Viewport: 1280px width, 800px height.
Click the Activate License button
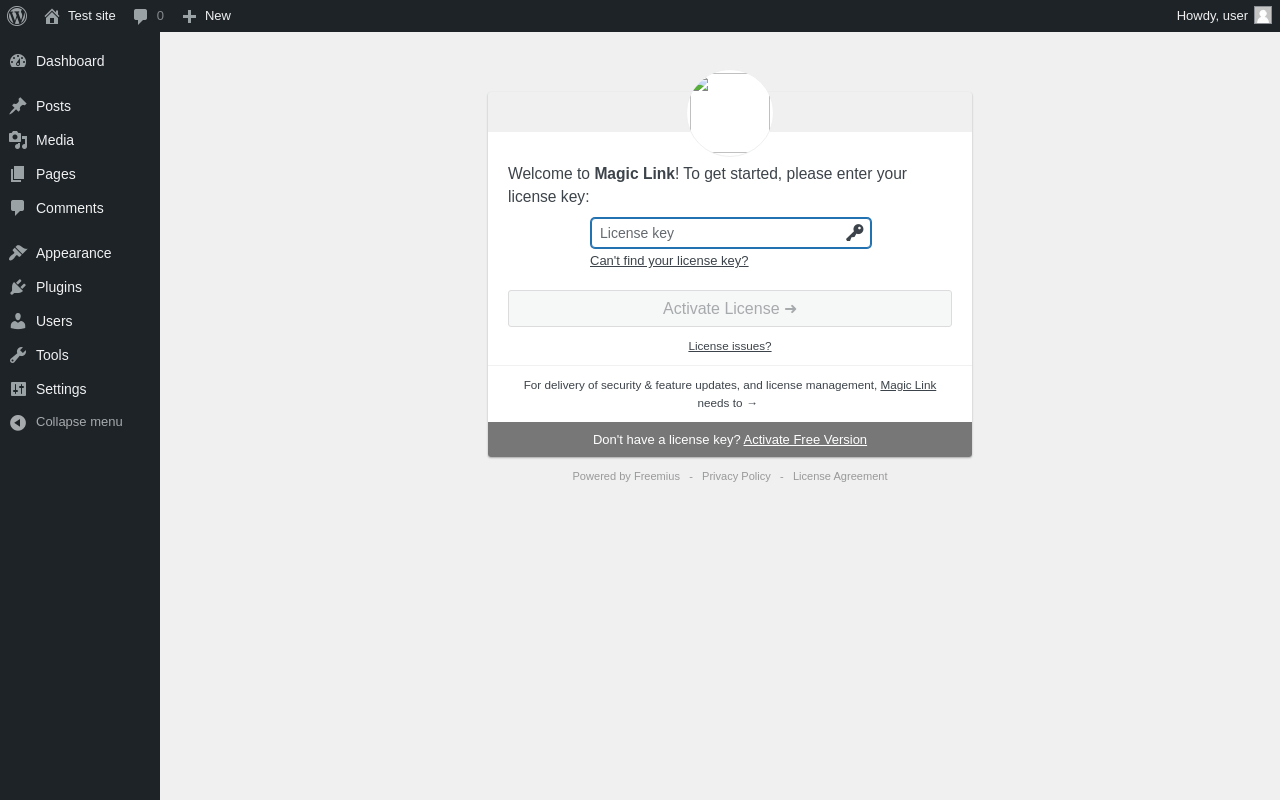730,308
